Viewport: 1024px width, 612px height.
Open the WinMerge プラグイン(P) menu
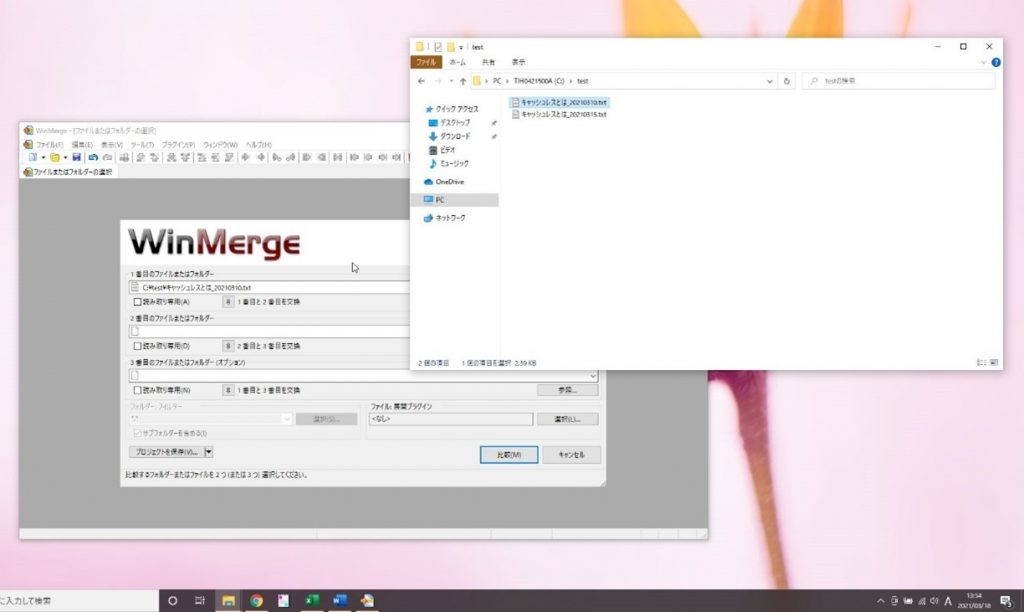pyautogui.click(x=178, y=144)
